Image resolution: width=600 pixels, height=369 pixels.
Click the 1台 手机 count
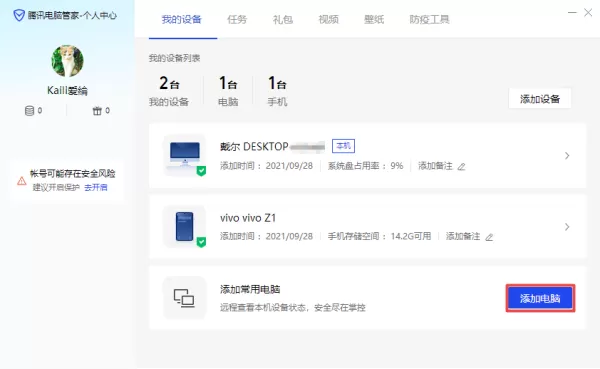[x=277, y=91]
